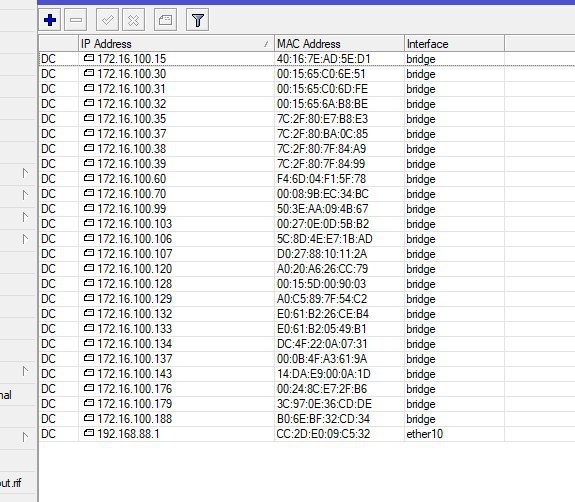Click MAC address 00:08:9B:EC:34:BC
Screen dimensions: 575x502
pos(323,194)
